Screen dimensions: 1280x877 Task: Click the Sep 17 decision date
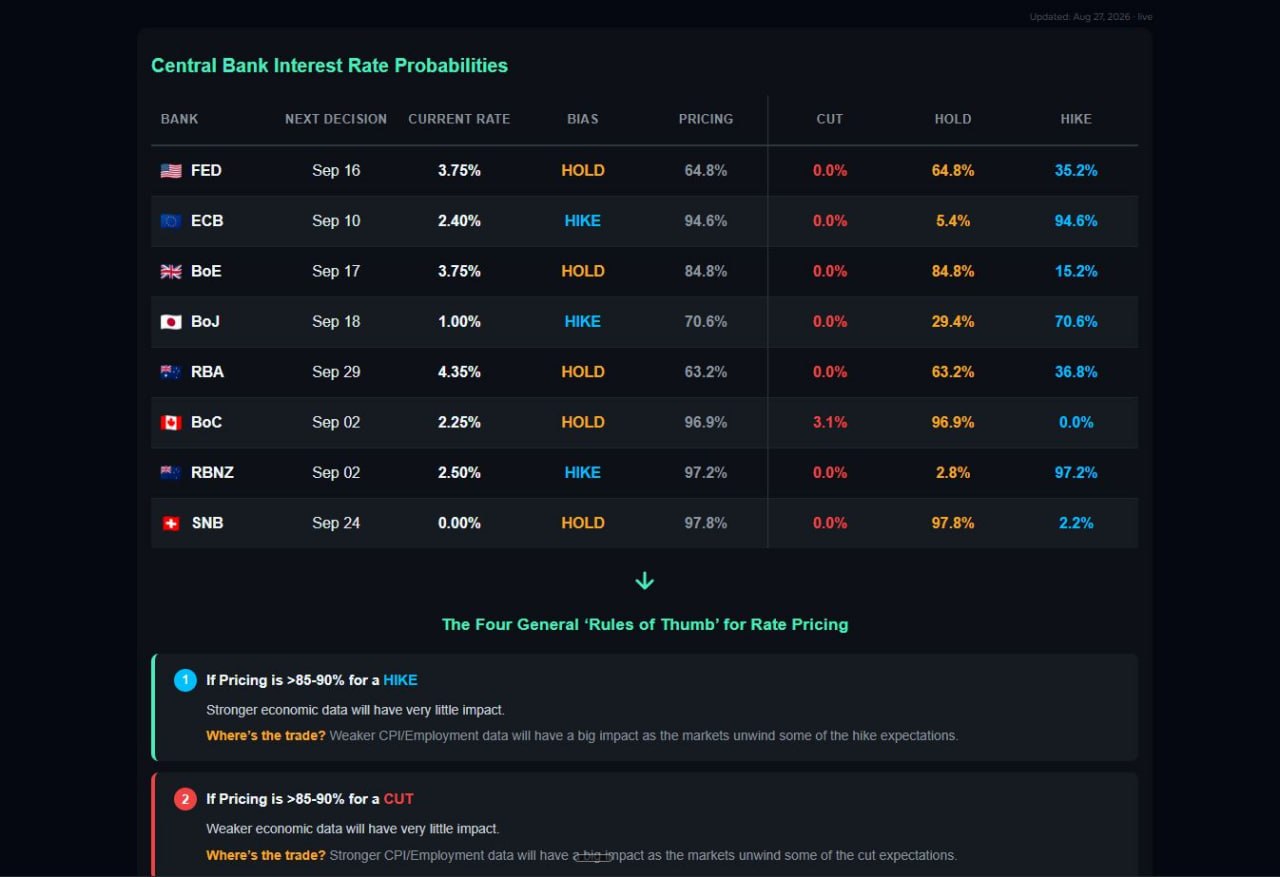pos(336,271)
